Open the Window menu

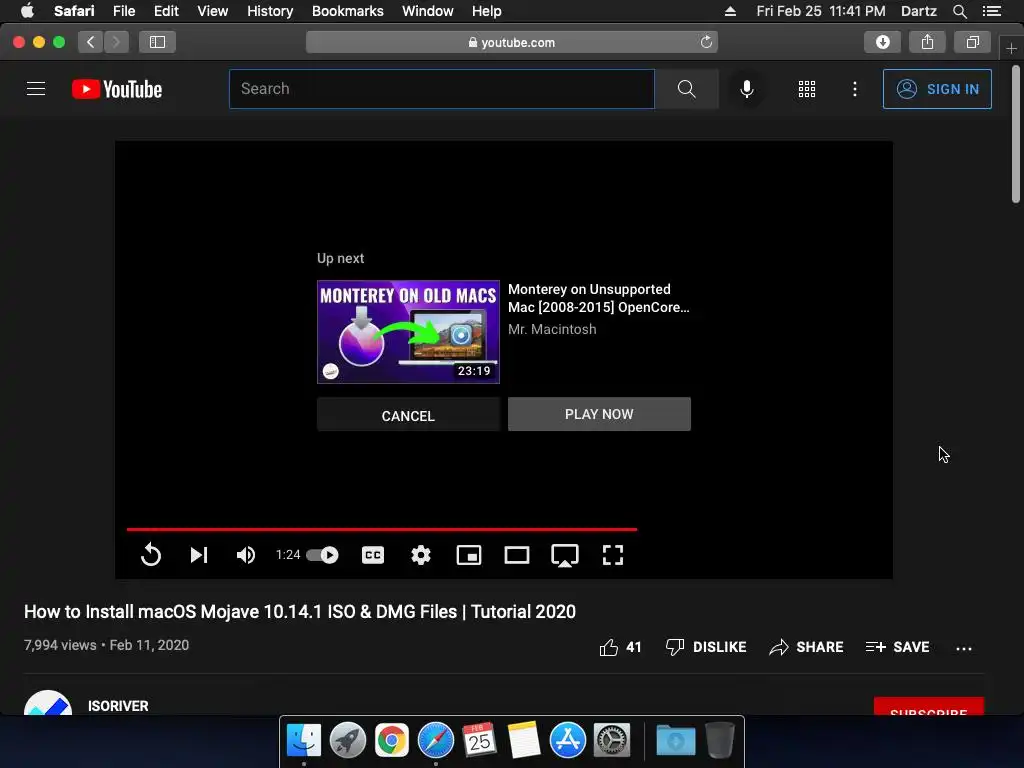[428, 11]
